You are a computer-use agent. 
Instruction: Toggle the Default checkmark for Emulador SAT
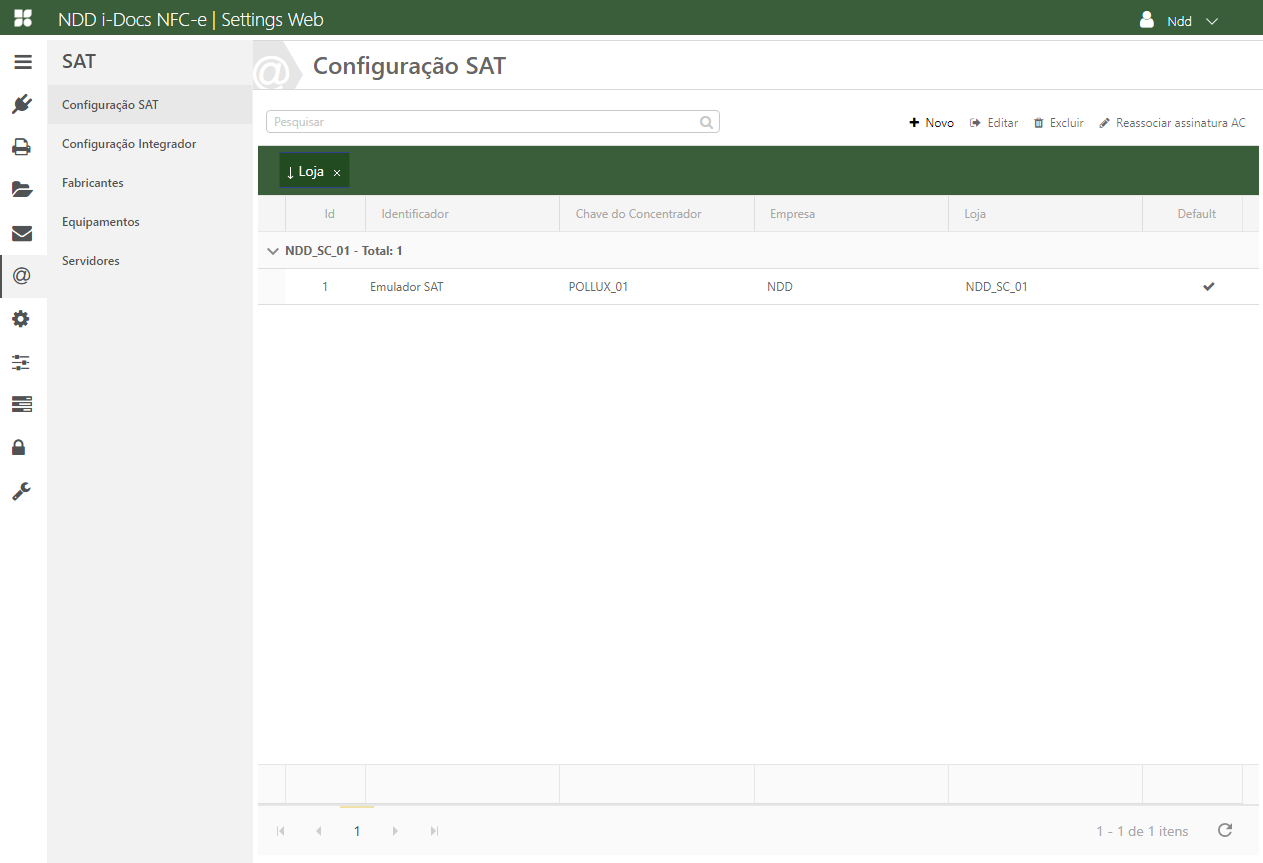[x=1208, y=287]
